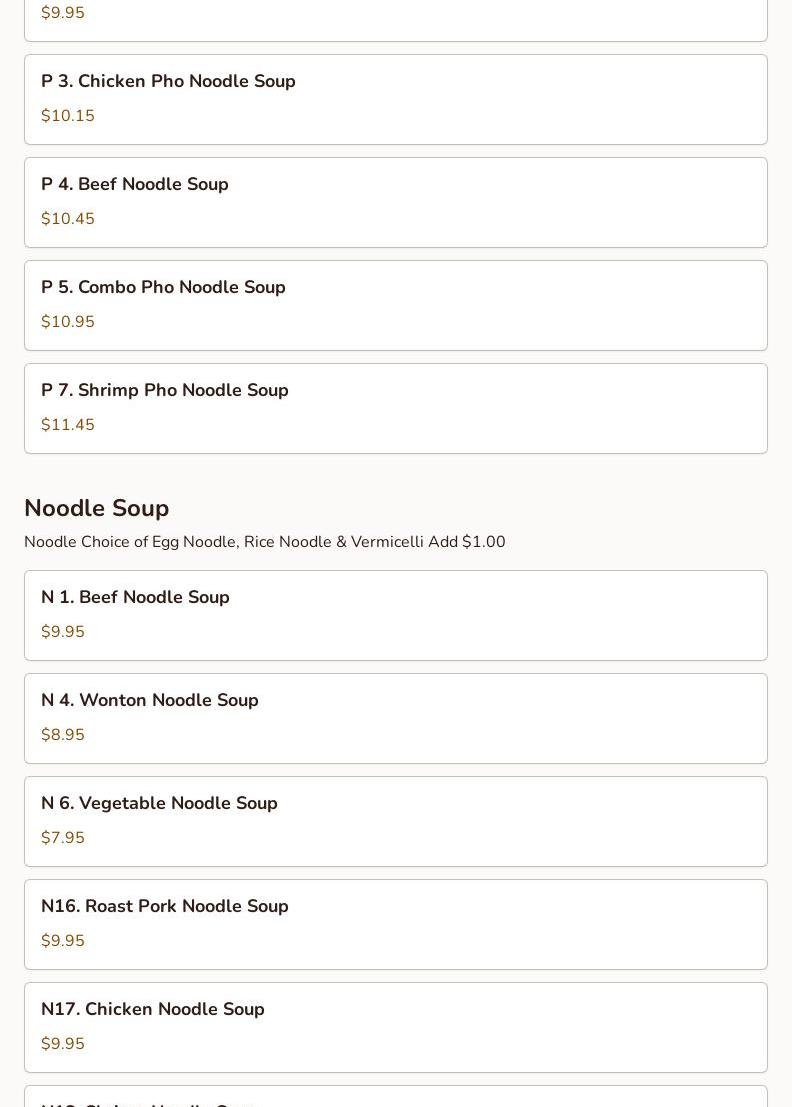Click the Noodle Soup section heading

(x=97, y=508)
